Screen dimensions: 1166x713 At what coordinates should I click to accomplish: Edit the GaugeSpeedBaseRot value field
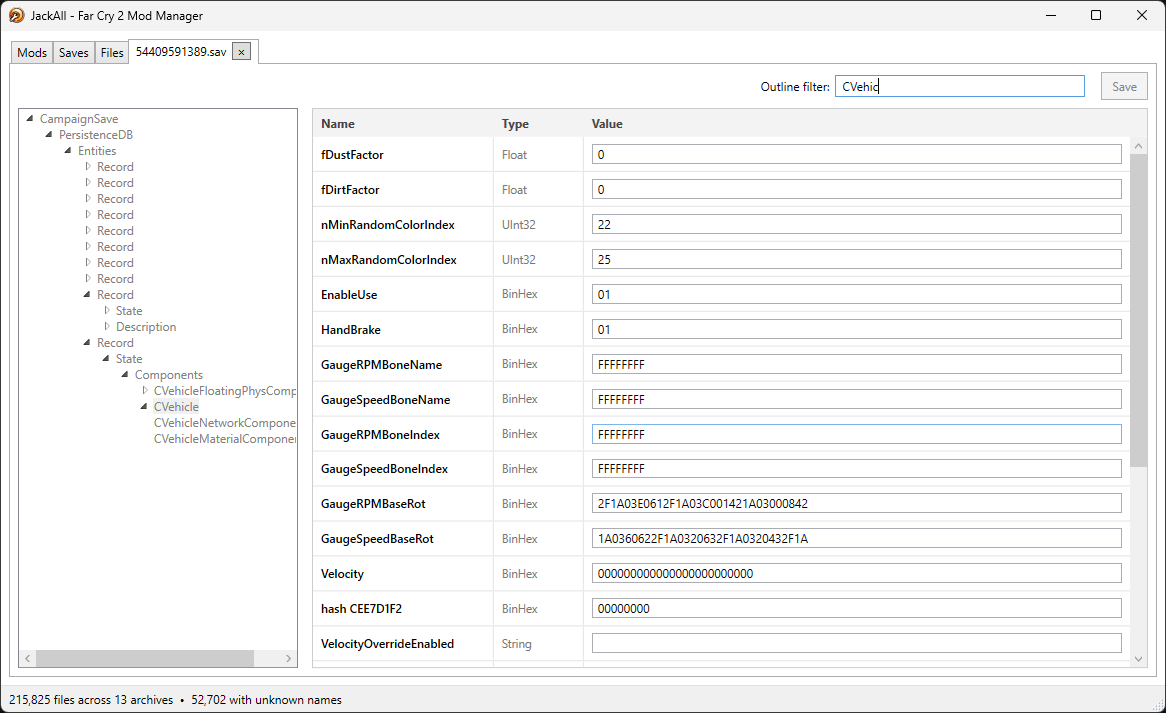857,538
